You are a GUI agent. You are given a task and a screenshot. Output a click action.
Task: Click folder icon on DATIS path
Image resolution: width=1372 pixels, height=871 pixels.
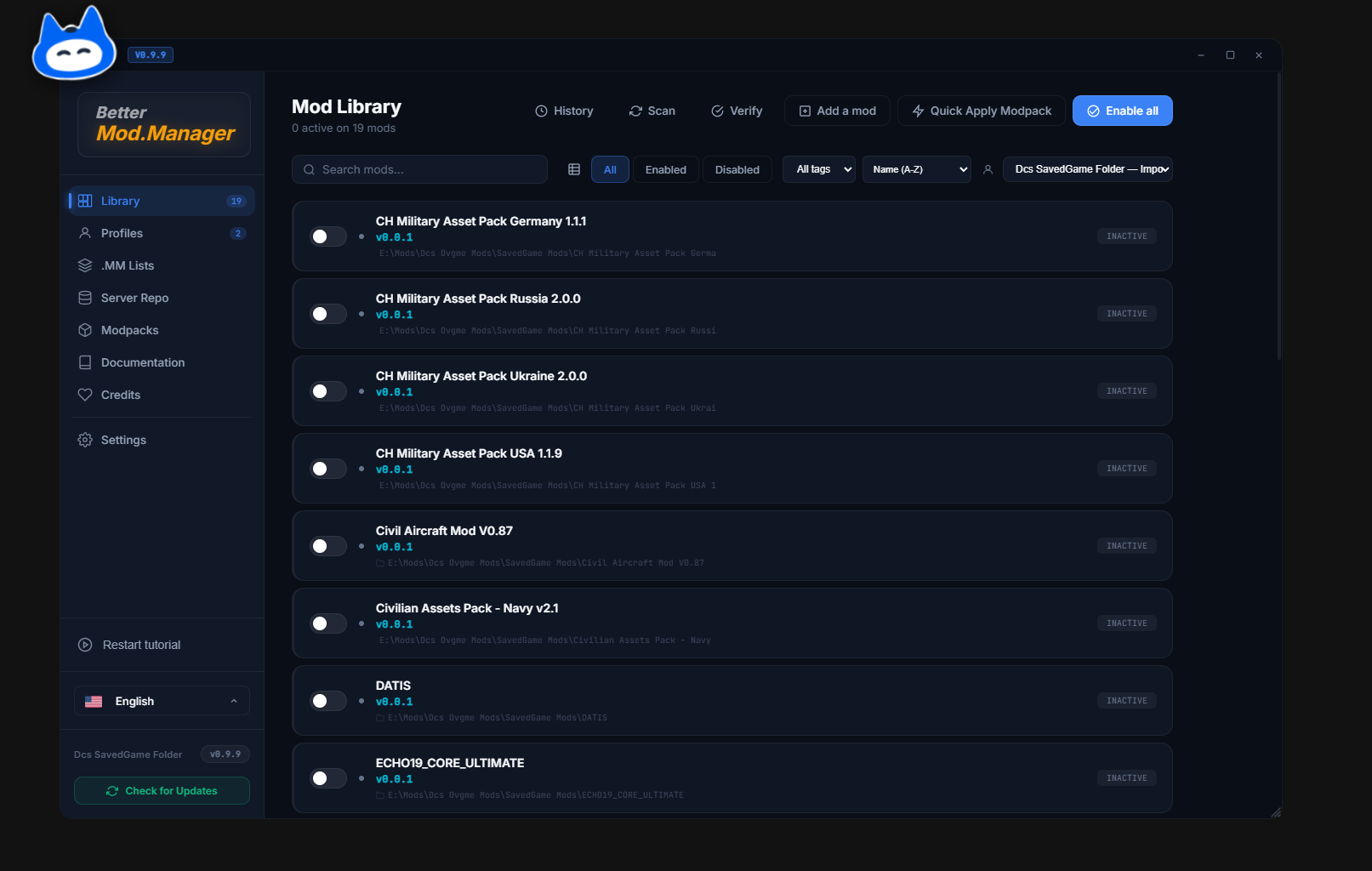pos(380,718)
